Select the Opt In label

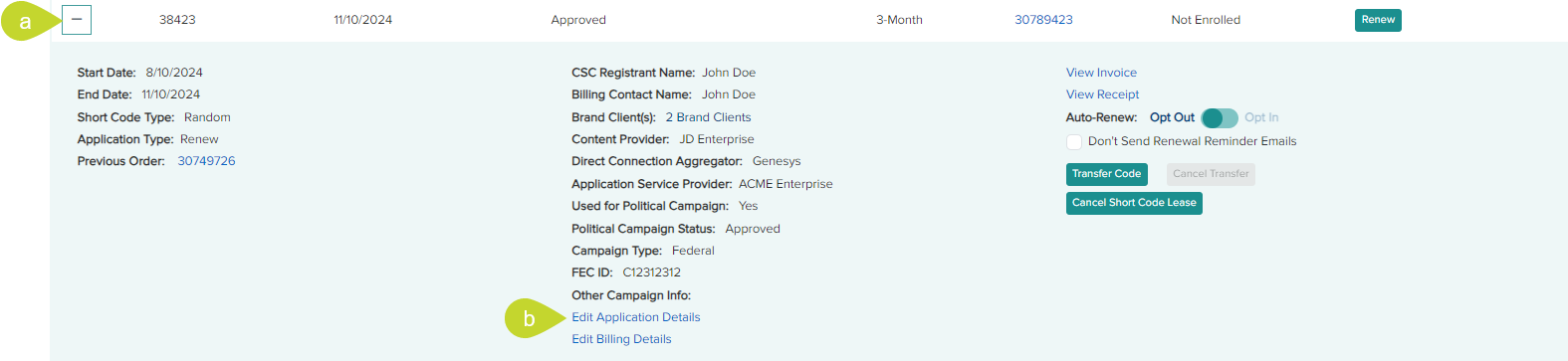point(1261,117)
